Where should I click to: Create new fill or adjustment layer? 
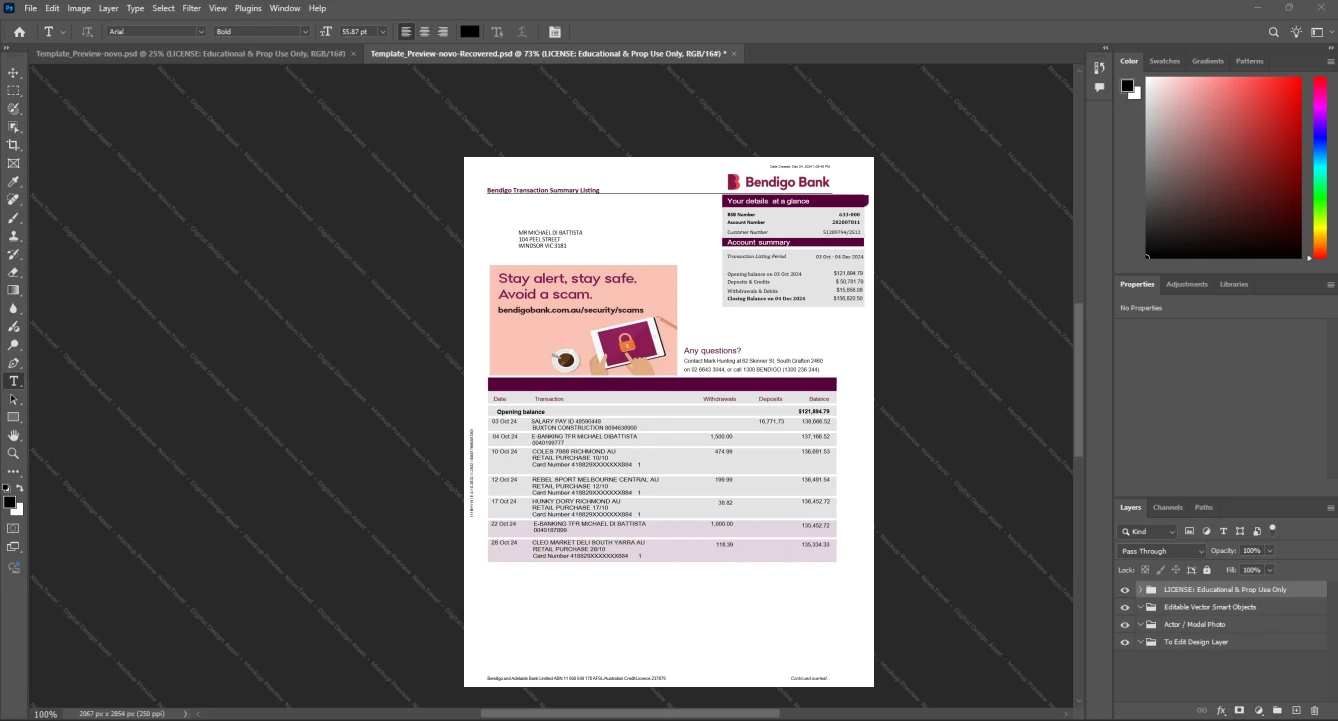coord(1258,710)
